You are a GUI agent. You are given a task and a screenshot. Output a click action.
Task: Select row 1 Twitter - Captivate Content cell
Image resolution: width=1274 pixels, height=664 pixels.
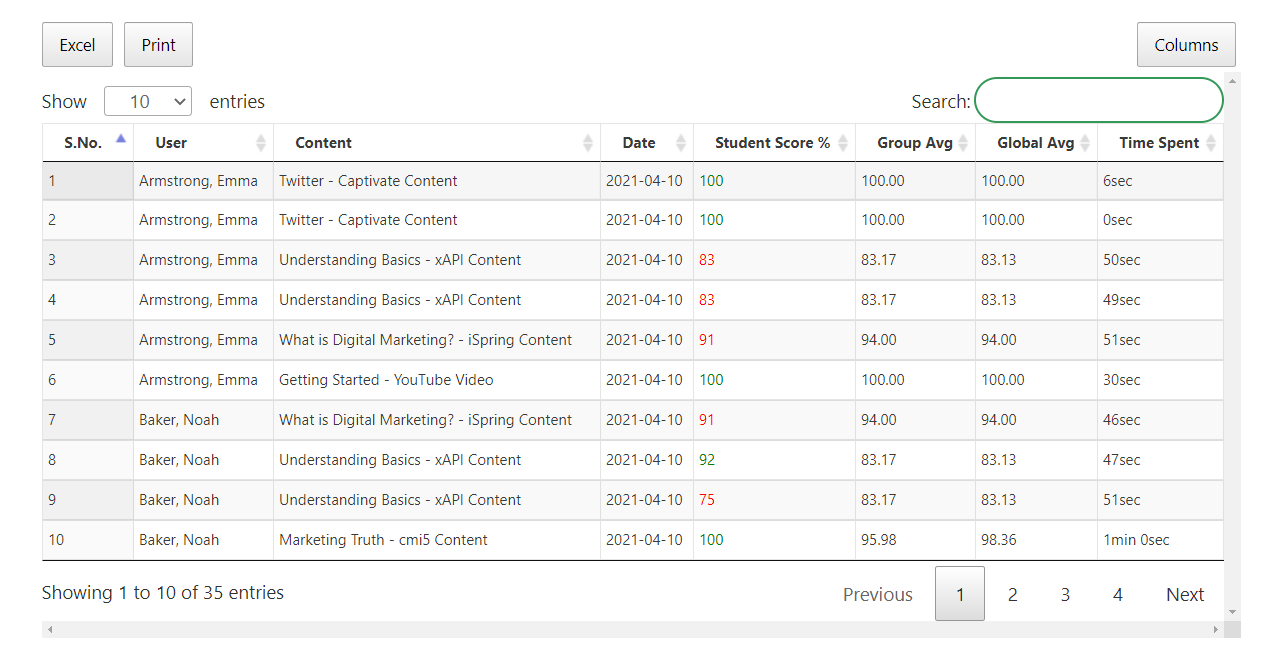[437, 181]
